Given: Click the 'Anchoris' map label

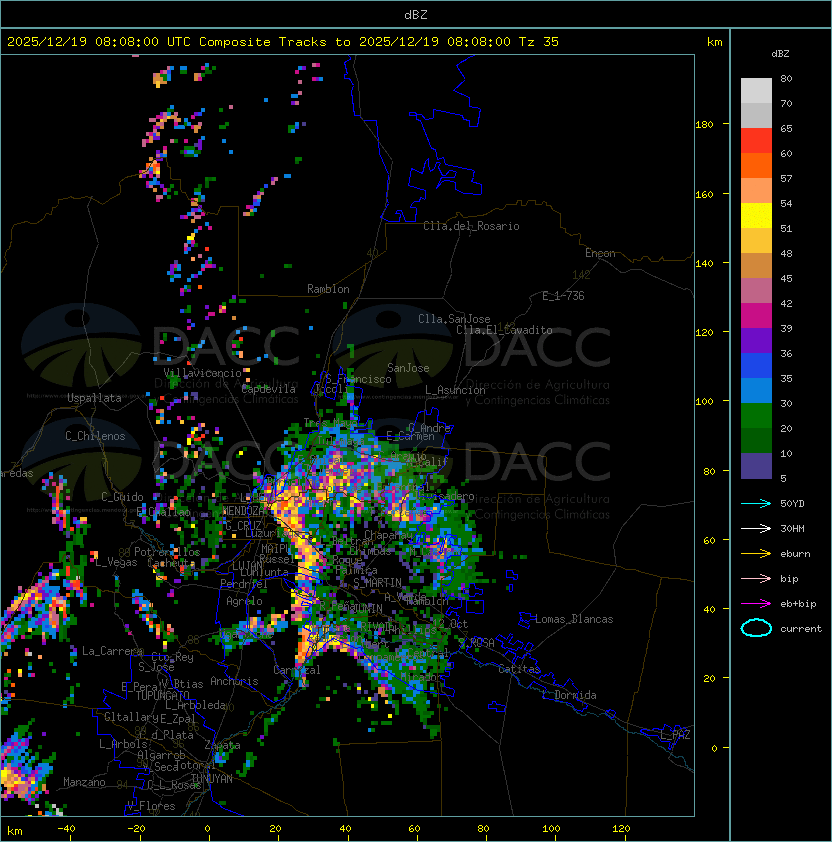Looking at the screenshot, I should point(234,681).
